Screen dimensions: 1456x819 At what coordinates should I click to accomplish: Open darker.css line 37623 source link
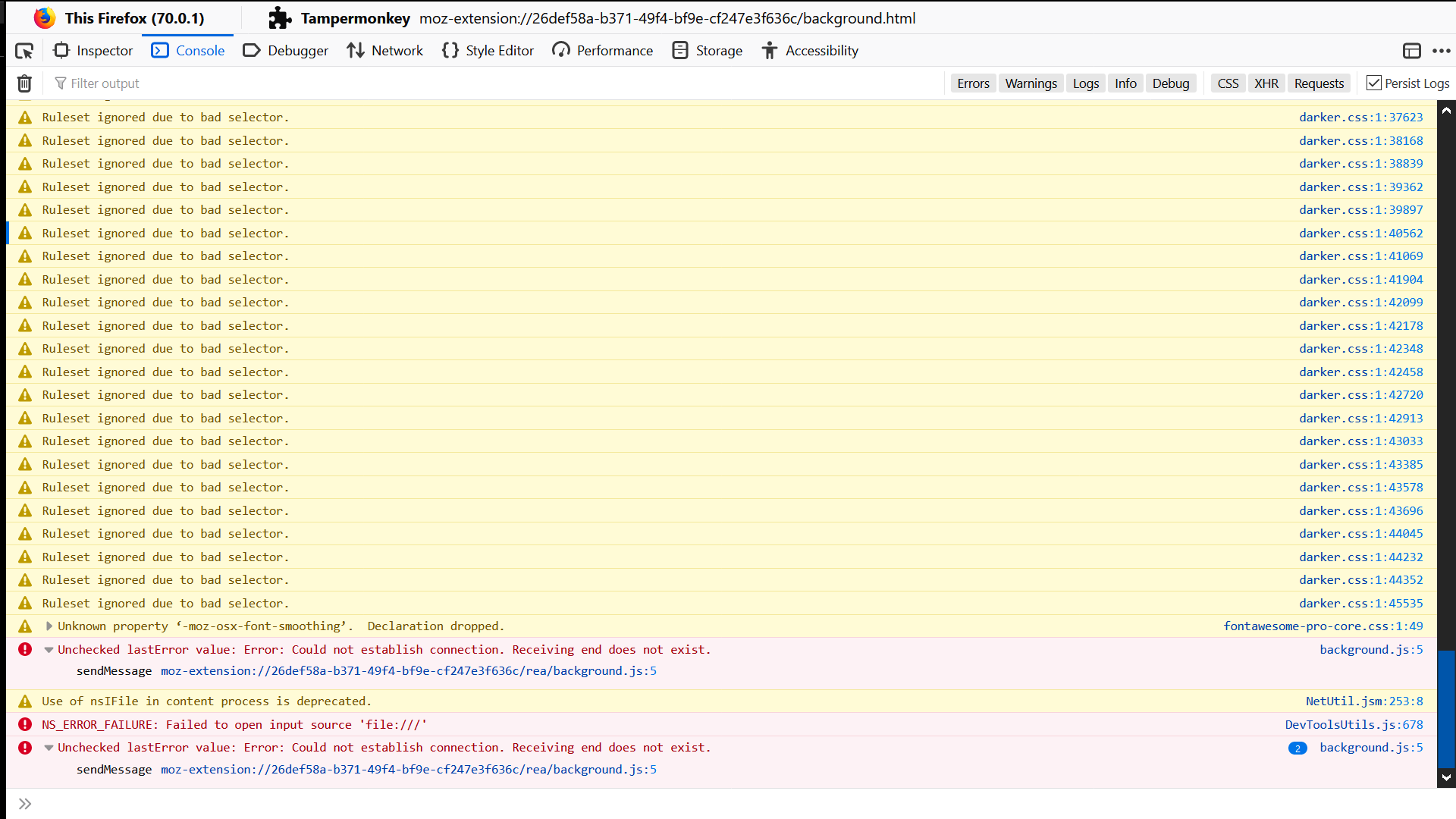pos(1361,117)
